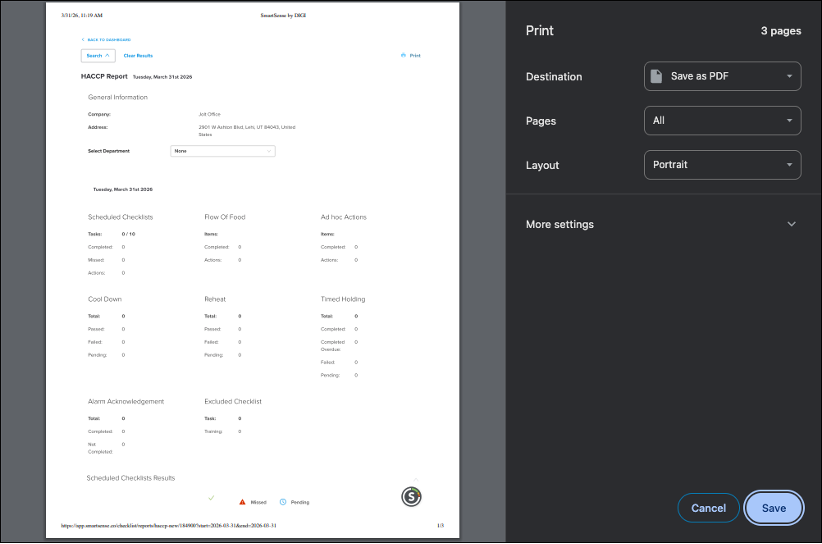Click the round SmartSense logo badge
822x544 pixels.
point(412,496)
